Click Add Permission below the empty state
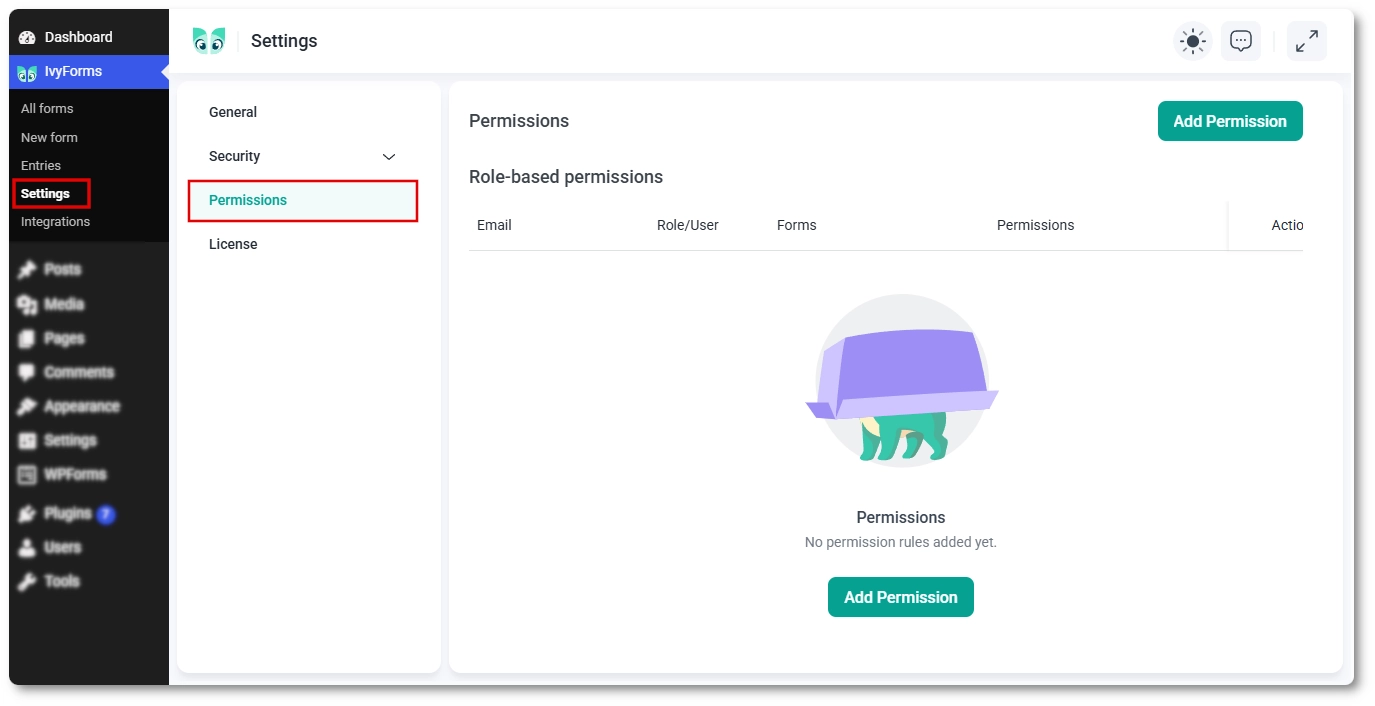The width and height of the screenshot is (1375, 706). pos(901,597)
